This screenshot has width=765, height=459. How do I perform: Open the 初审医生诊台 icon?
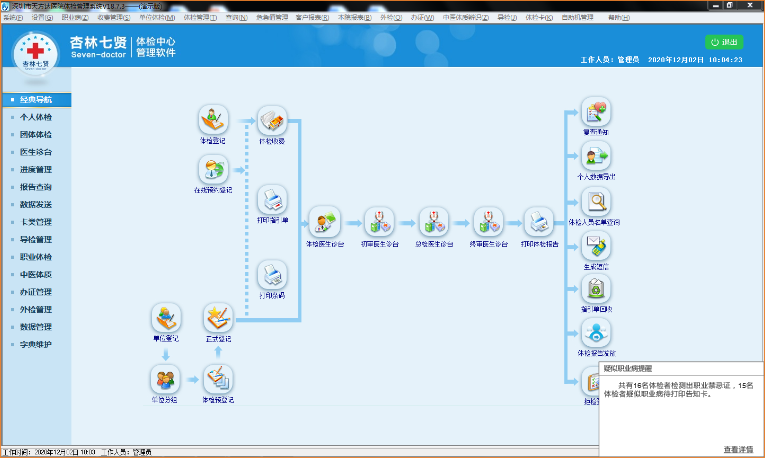380,222
